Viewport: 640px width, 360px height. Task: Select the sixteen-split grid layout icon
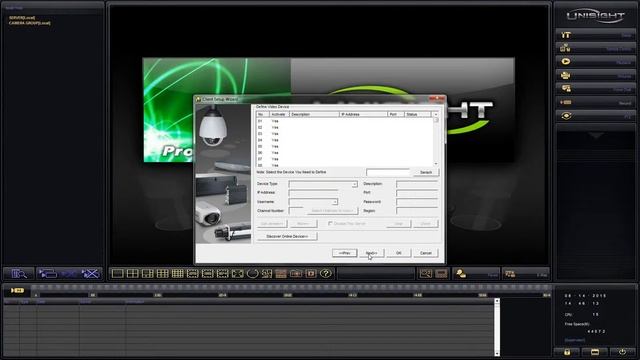coord(178,273)
